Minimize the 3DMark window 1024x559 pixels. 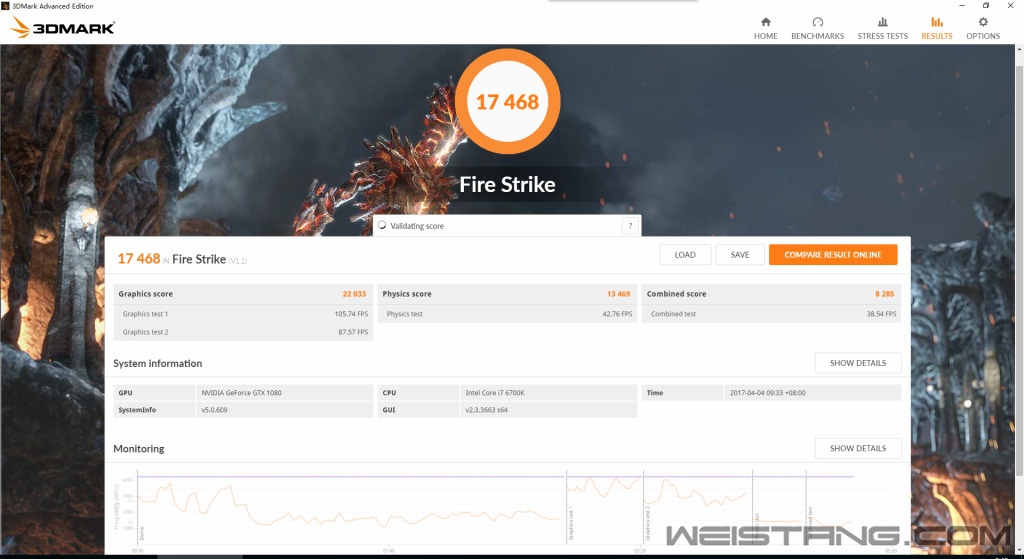pos(961,6)
